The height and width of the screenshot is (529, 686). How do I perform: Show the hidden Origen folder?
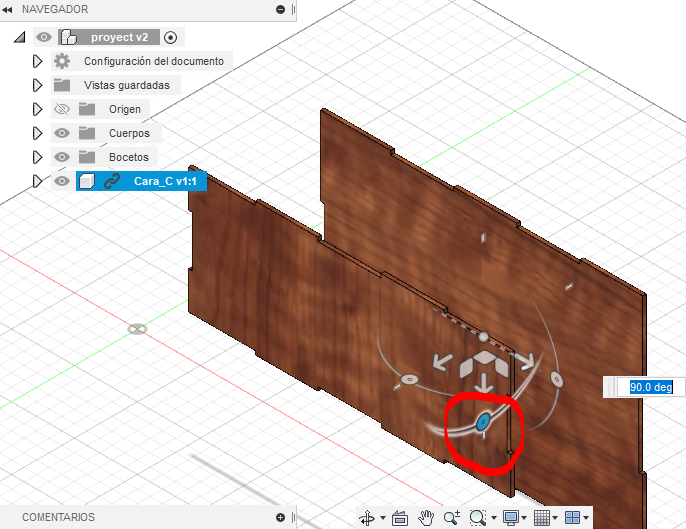tap(62, 109)
